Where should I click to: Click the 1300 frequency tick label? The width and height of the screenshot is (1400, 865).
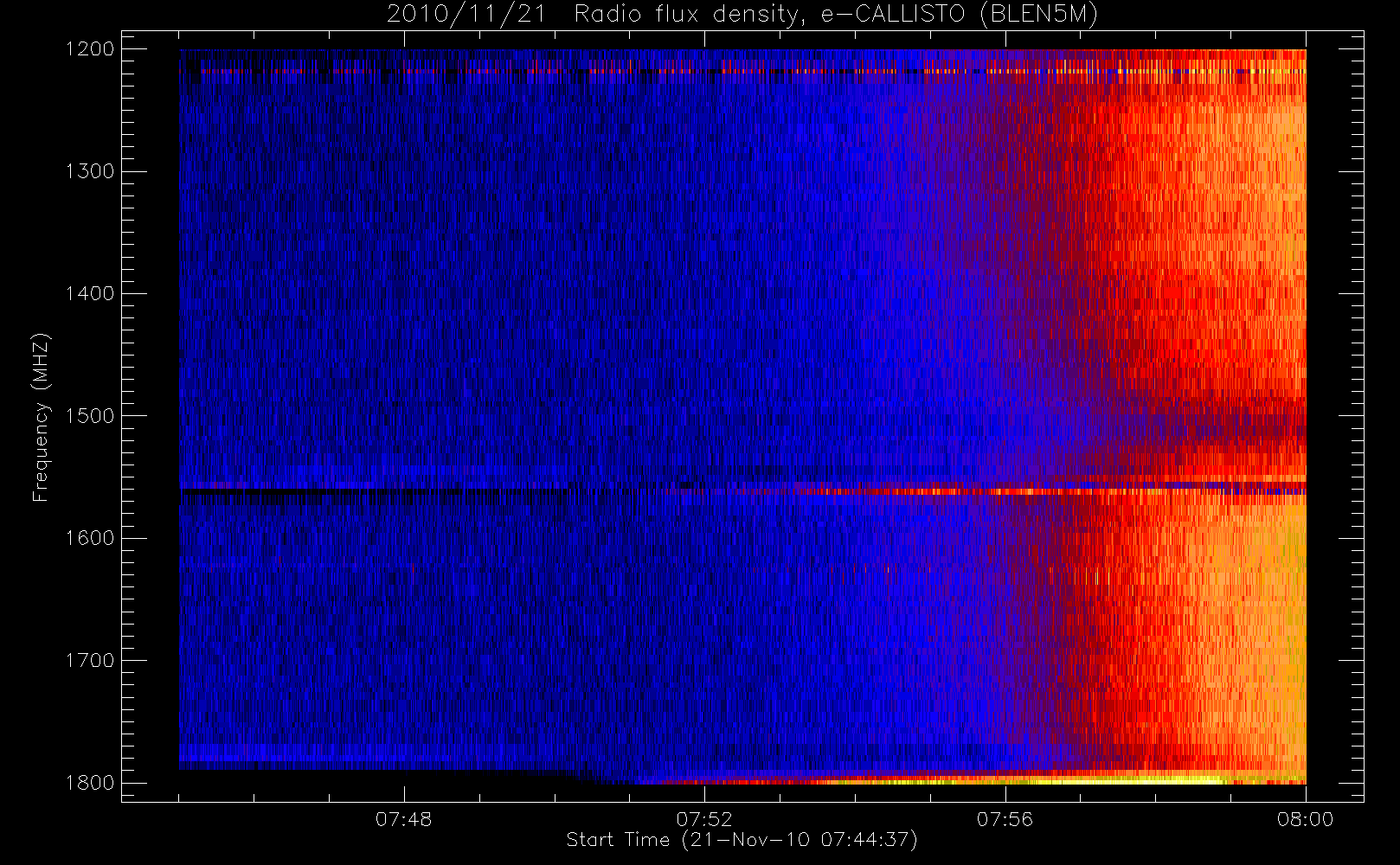point(90,171)
